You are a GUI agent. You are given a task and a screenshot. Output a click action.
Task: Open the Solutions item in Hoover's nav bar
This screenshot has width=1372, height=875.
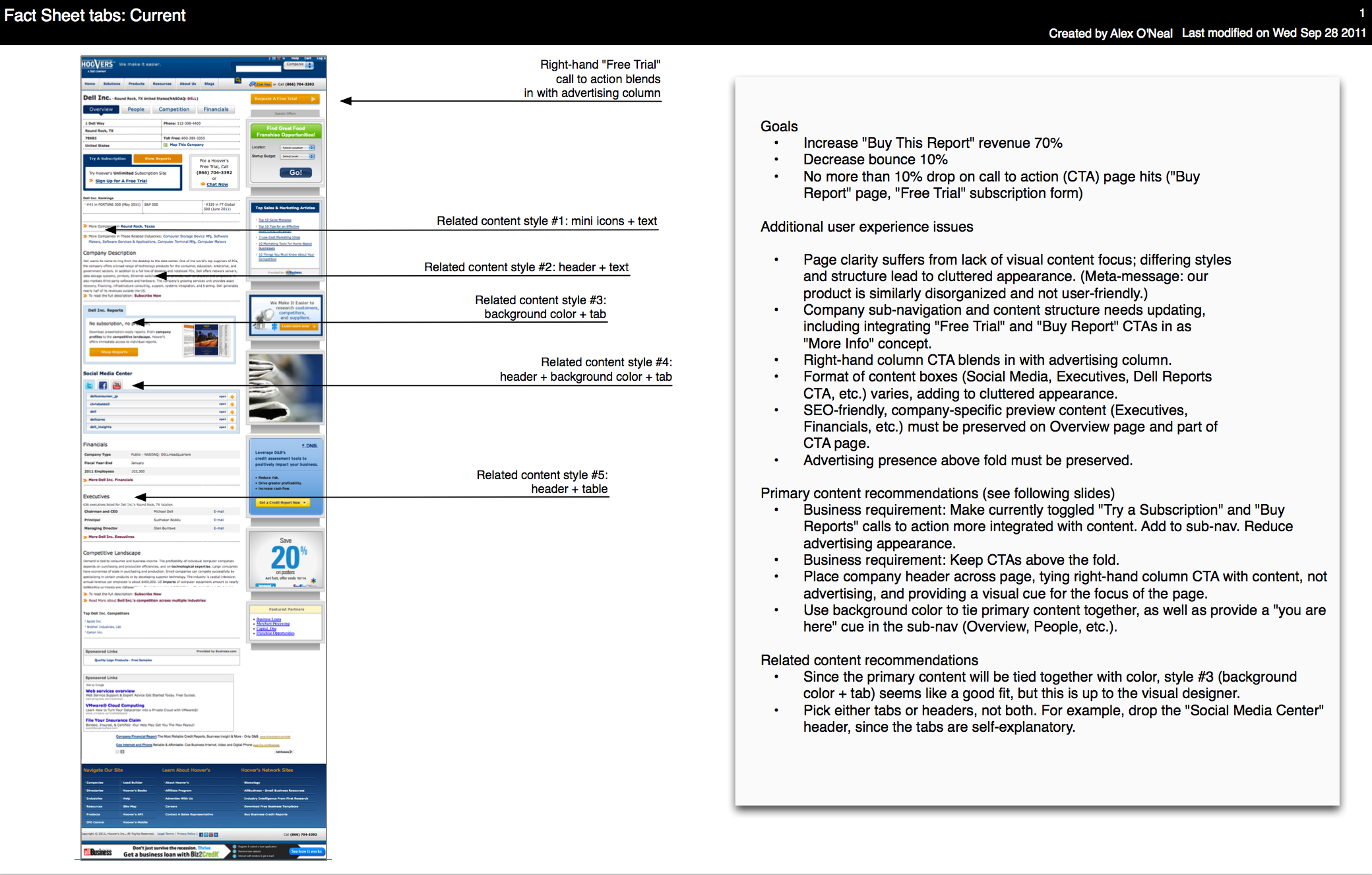click(112, 84)
